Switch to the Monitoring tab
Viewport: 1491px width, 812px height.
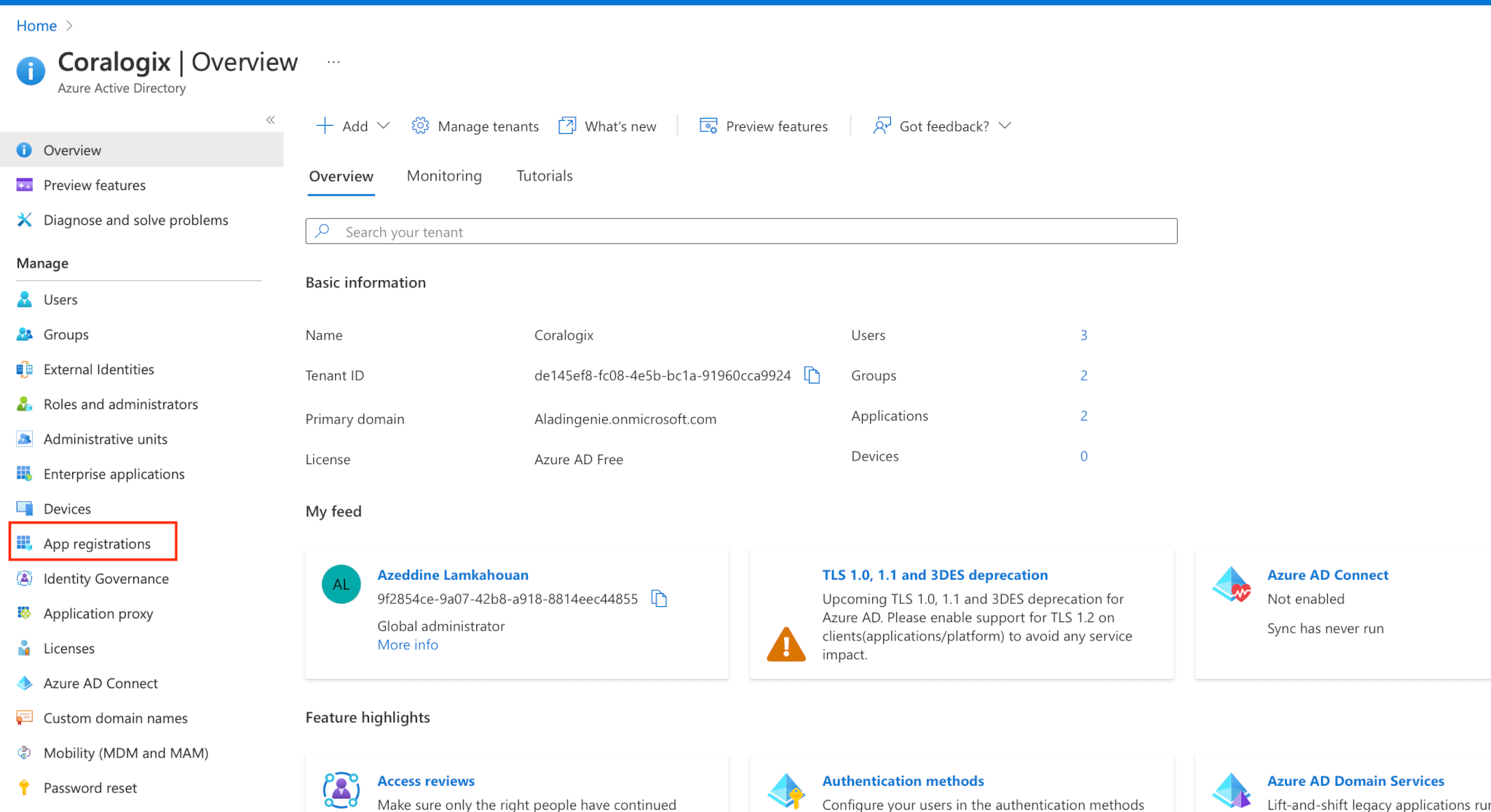(444, 176)
